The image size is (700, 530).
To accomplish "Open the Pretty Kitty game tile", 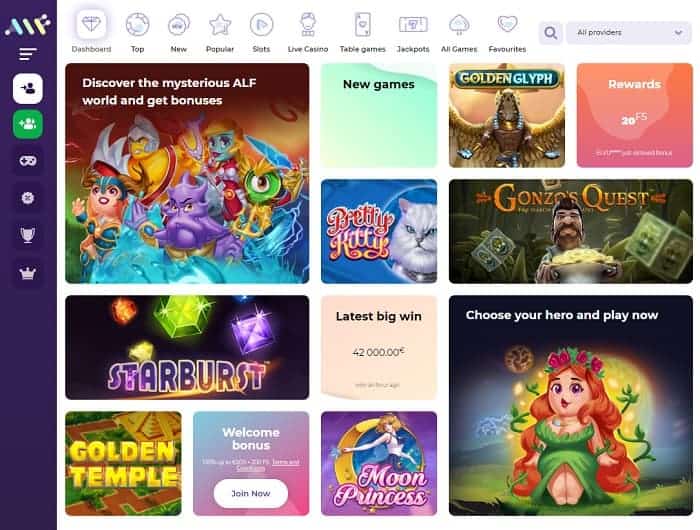I will [x=379, y=231].
